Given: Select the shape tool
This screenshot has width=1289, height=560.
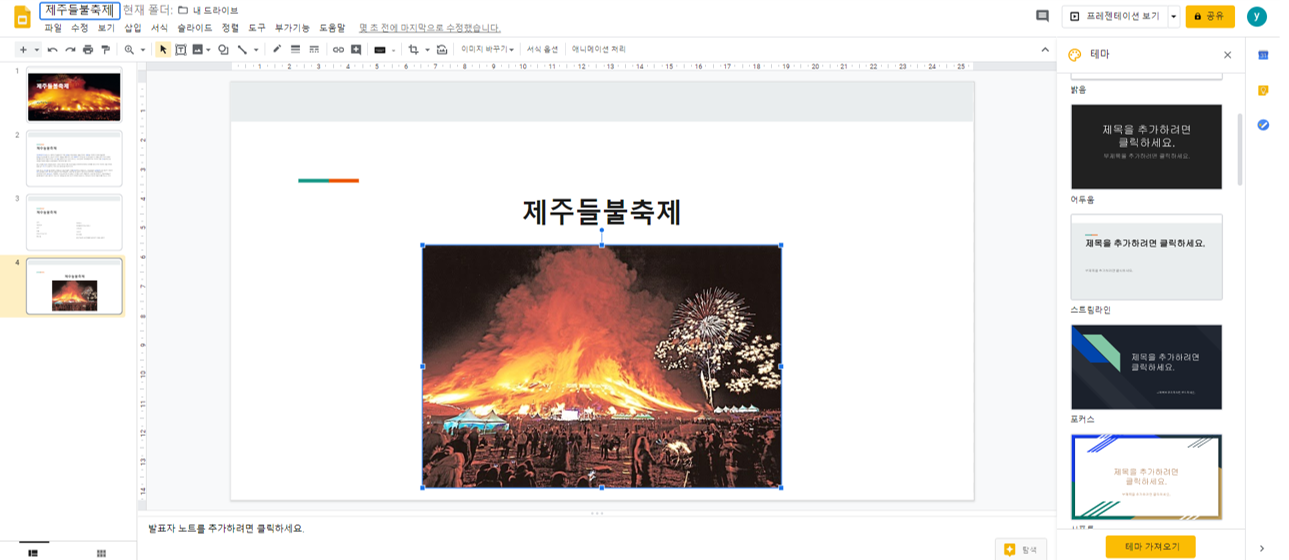Looking at the screenshot, I should point(223,49).
